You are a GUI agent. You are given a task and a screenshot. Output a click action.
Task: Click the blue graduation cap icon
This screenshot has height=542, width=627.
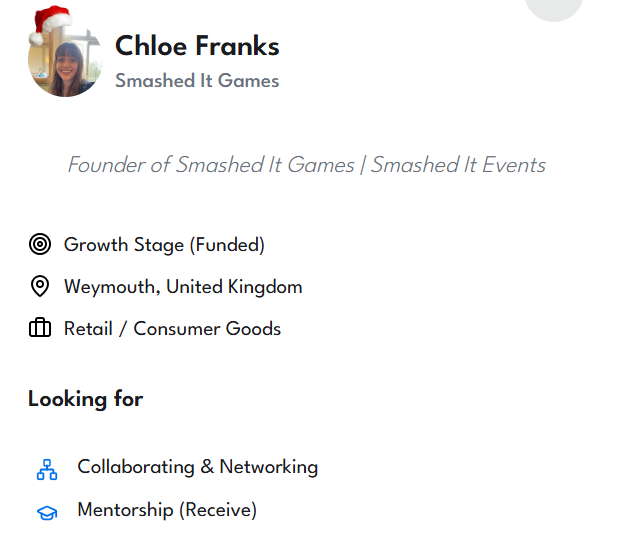[x=47, y=512]
